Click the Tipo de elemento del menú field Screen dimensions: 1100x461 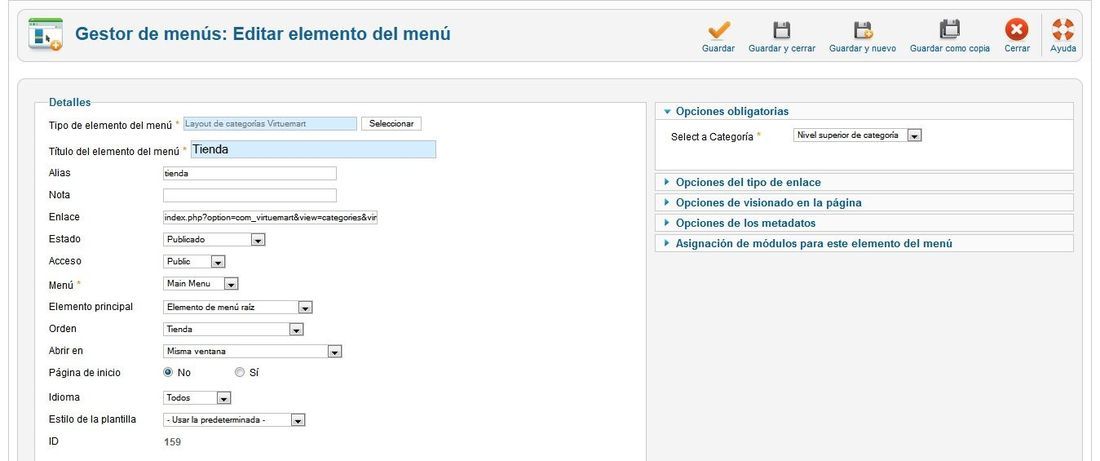tap(270, 123)
